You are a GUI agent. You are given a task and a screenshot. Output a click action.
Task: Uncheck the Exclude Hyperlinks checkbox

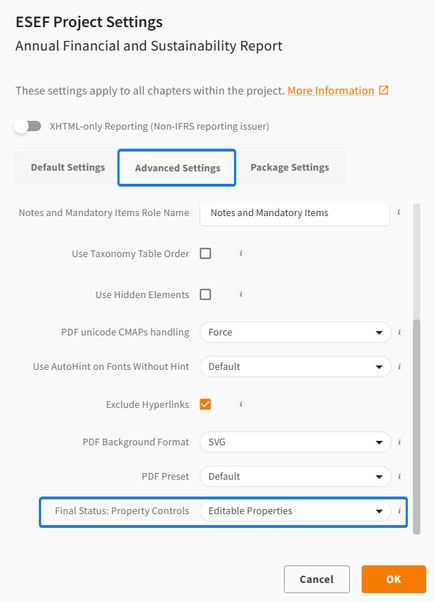click(x=205, y=404)
